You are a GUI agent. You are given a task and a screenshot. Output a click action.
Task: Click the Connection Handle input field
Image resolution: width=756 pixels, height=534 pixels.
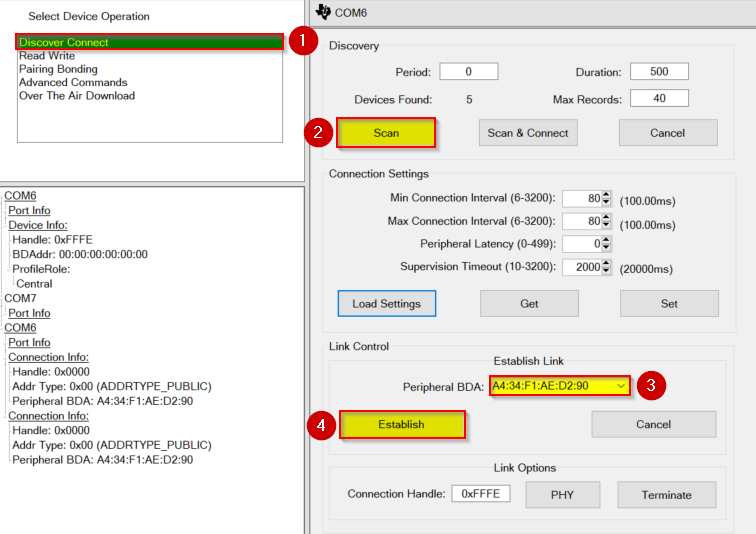480,494
